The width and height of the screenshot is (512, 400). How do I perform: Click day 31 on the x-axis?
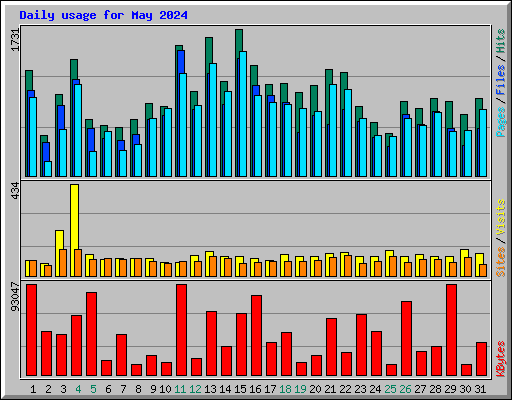pyautogui.click(x=480, y=389)
